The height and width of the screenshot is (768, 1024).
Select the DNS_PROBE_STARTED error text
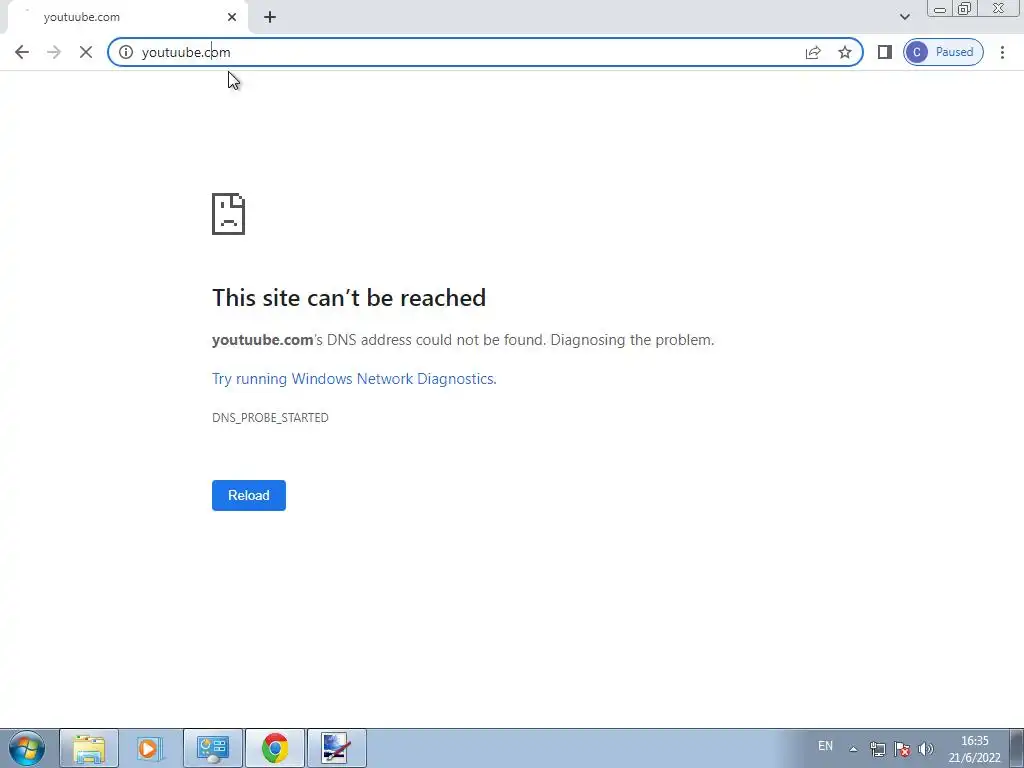tap(270, 418)
